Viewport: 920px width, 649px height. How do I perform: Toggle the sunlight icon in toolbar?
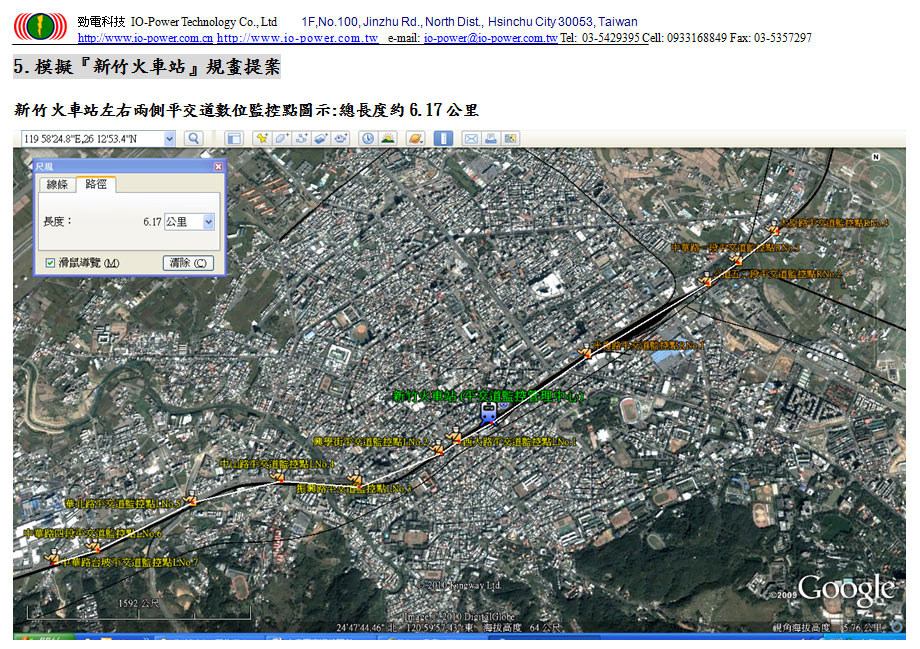(388, 138)
